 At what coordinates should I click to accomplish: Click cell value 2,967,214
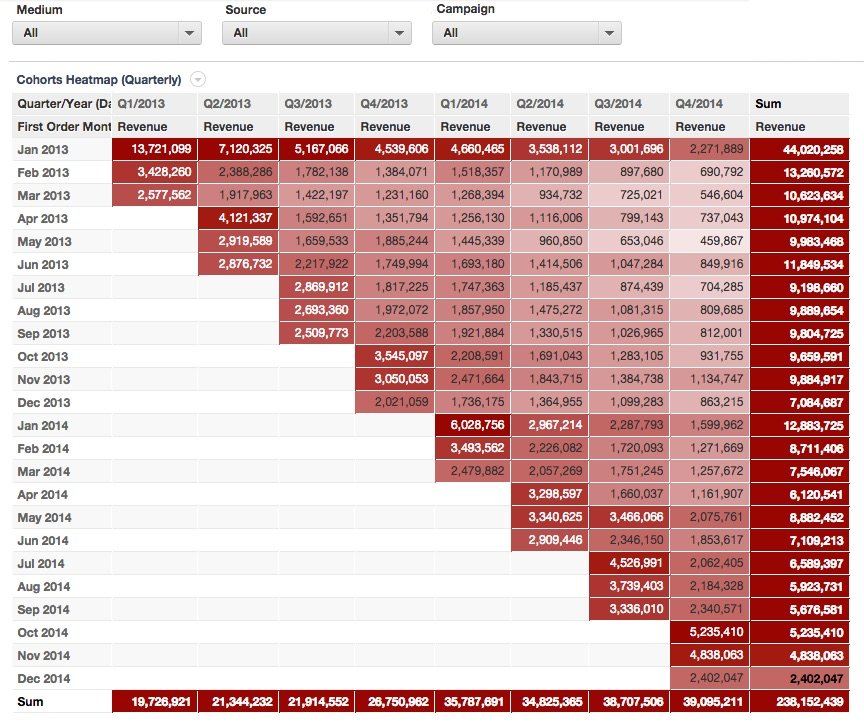[549, 425]
